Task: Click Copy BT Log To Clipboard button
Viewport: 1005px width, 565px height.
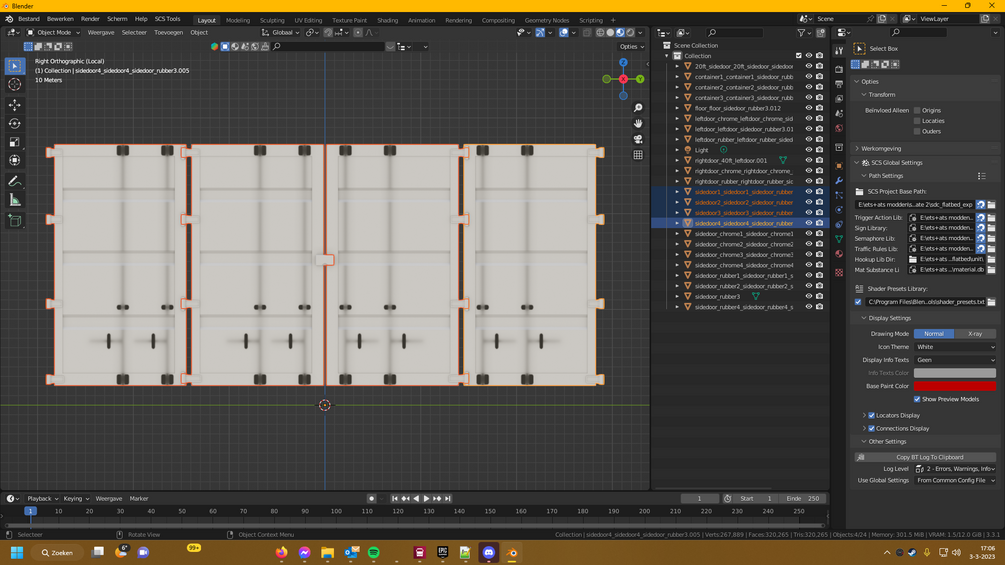Action: pos(930,457)
